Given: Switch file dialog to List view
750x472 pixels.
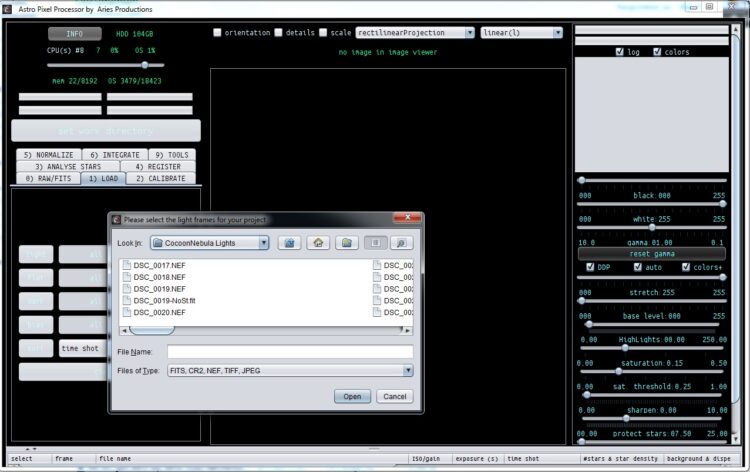Looking at the screenshot, I should click(375, 243).
